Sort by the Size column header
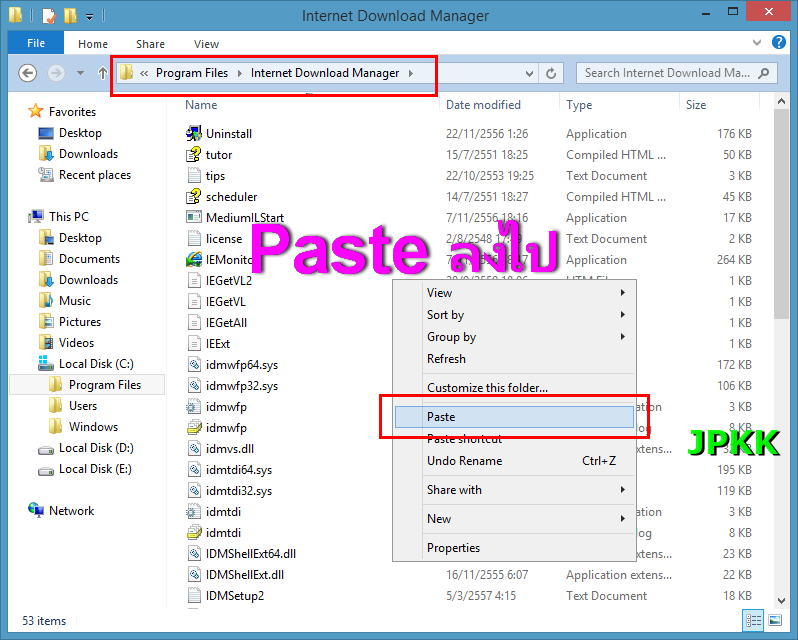 [696, 105]
